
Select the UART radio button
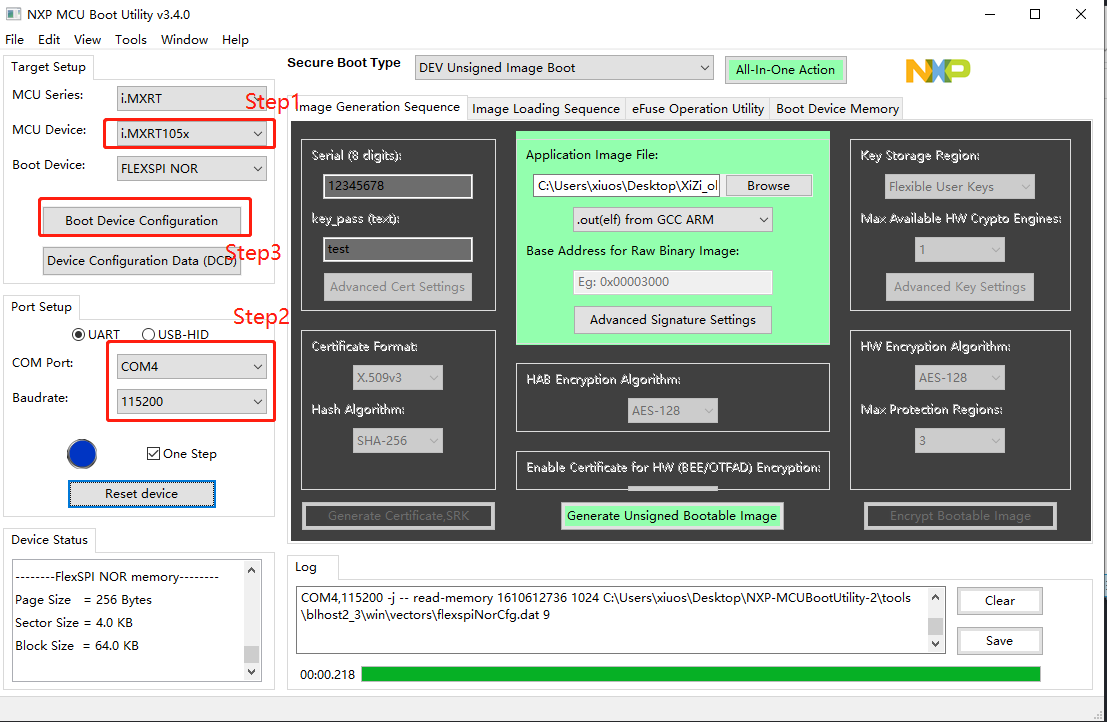point(79,334)
